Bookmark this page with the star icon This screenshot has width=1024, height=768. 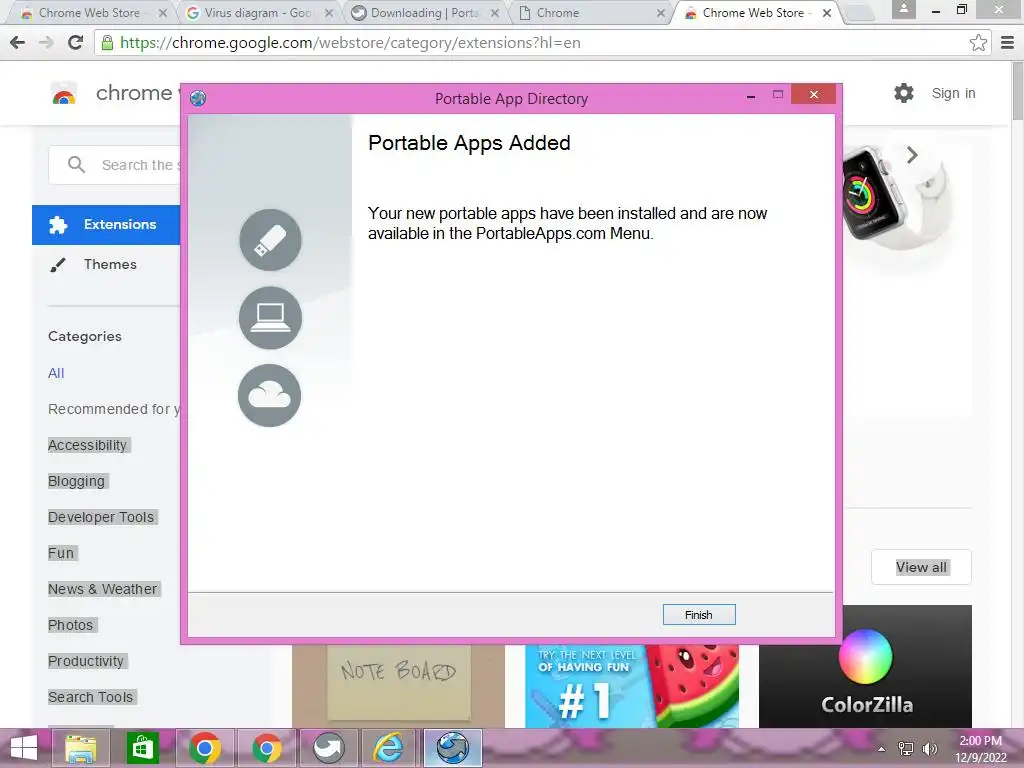coord(978,42)
